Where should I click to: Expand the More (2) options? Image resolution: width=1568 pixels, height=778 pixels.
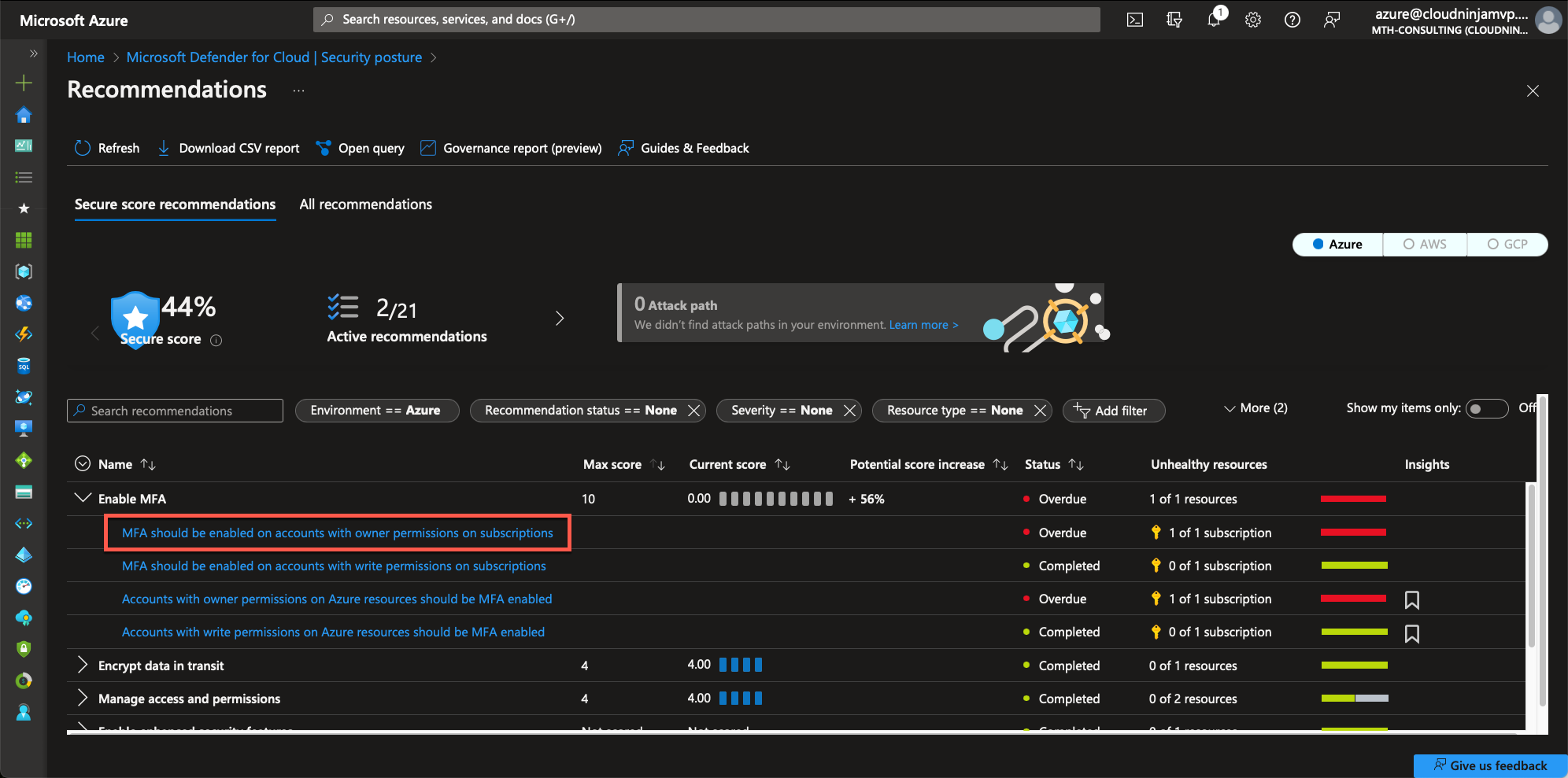pos(1256,408)
